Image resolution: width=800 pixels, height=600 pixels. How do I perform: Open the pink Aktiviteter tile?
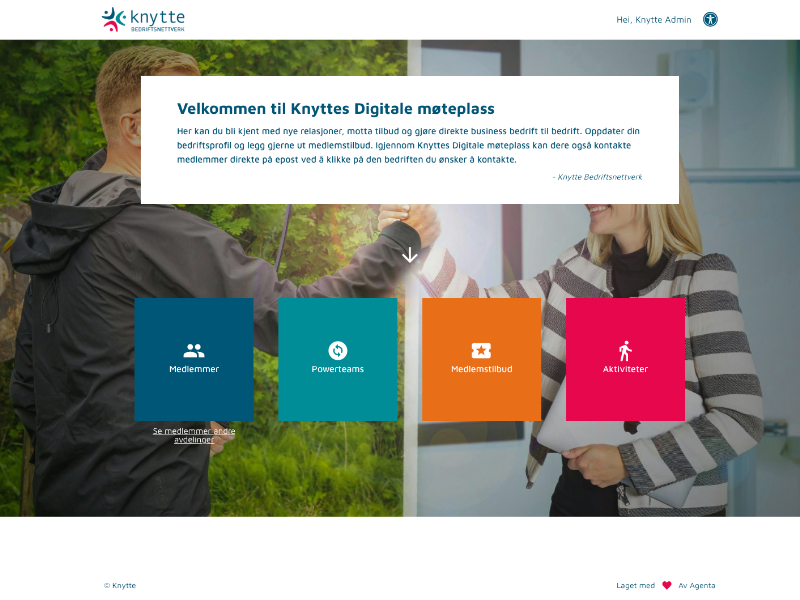pos(626,359)
